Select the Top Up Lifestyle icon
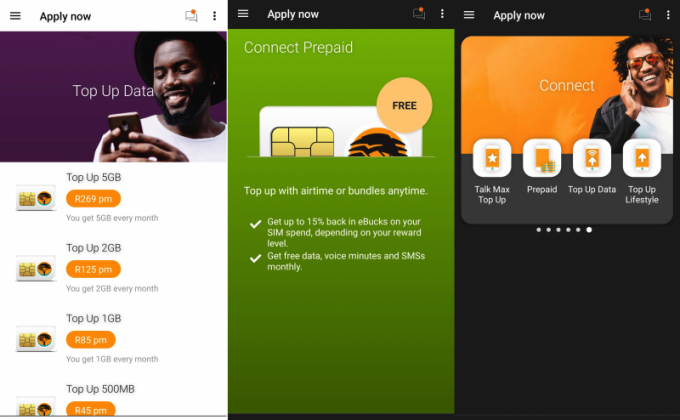The image size is (680, 420). (642, 159)
